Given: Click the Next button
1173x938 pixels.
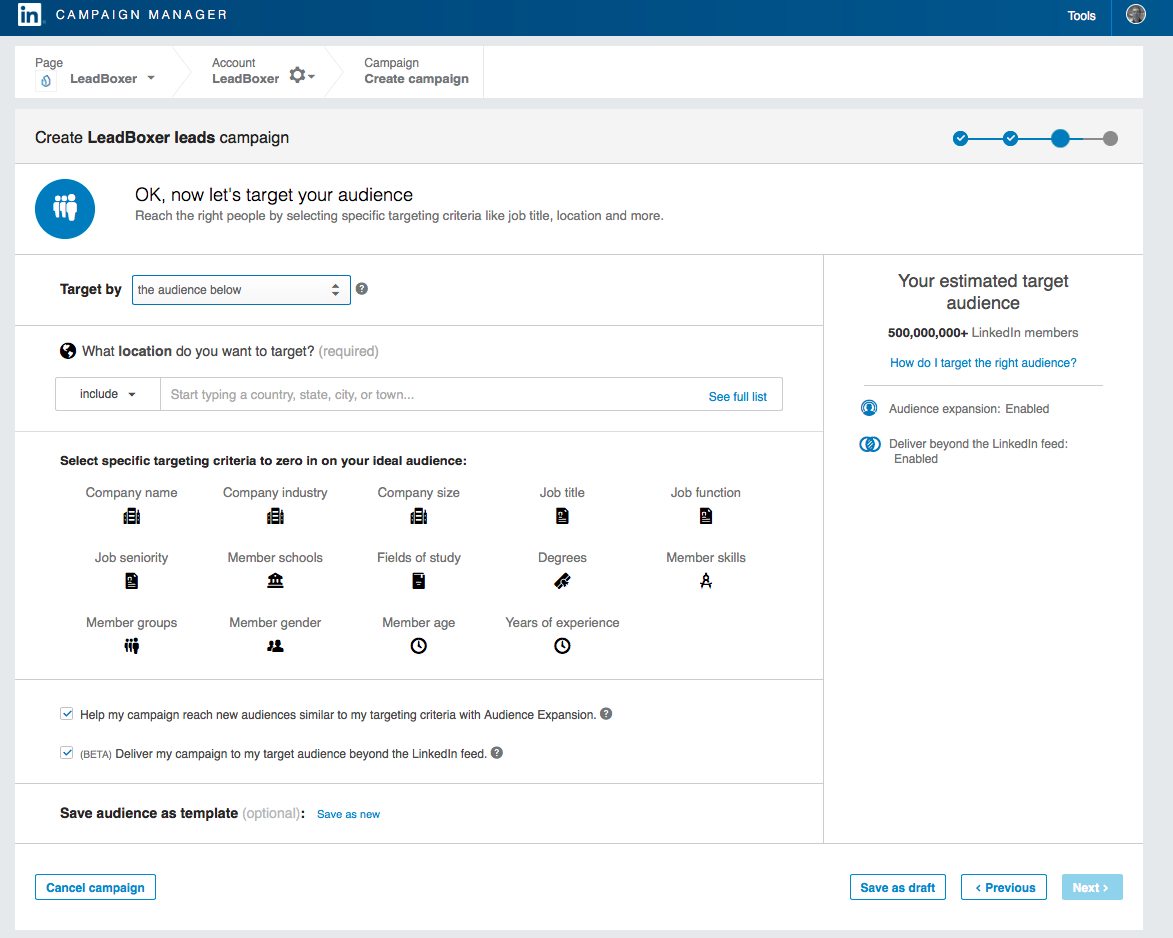Looking at the screenshot, I should click(x=1092, y=887).
